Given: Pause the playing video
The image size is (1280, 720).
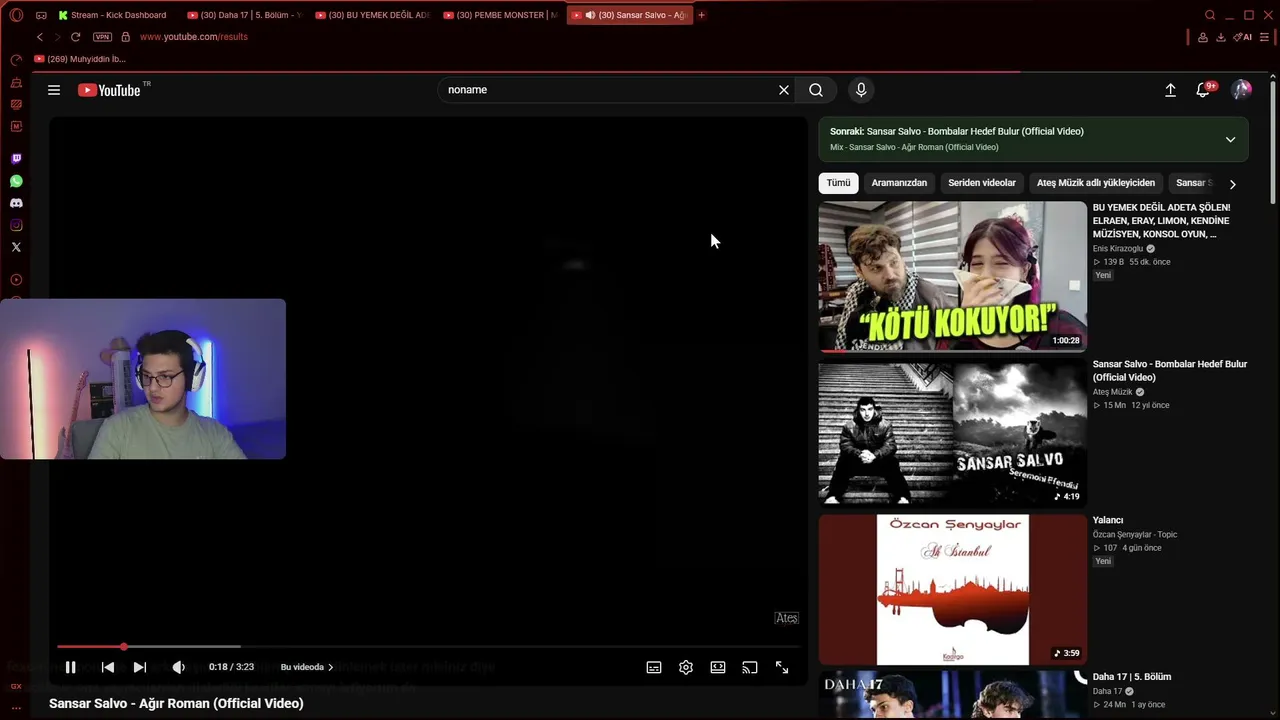Looking at the screenshot, I should coord(70,667).
